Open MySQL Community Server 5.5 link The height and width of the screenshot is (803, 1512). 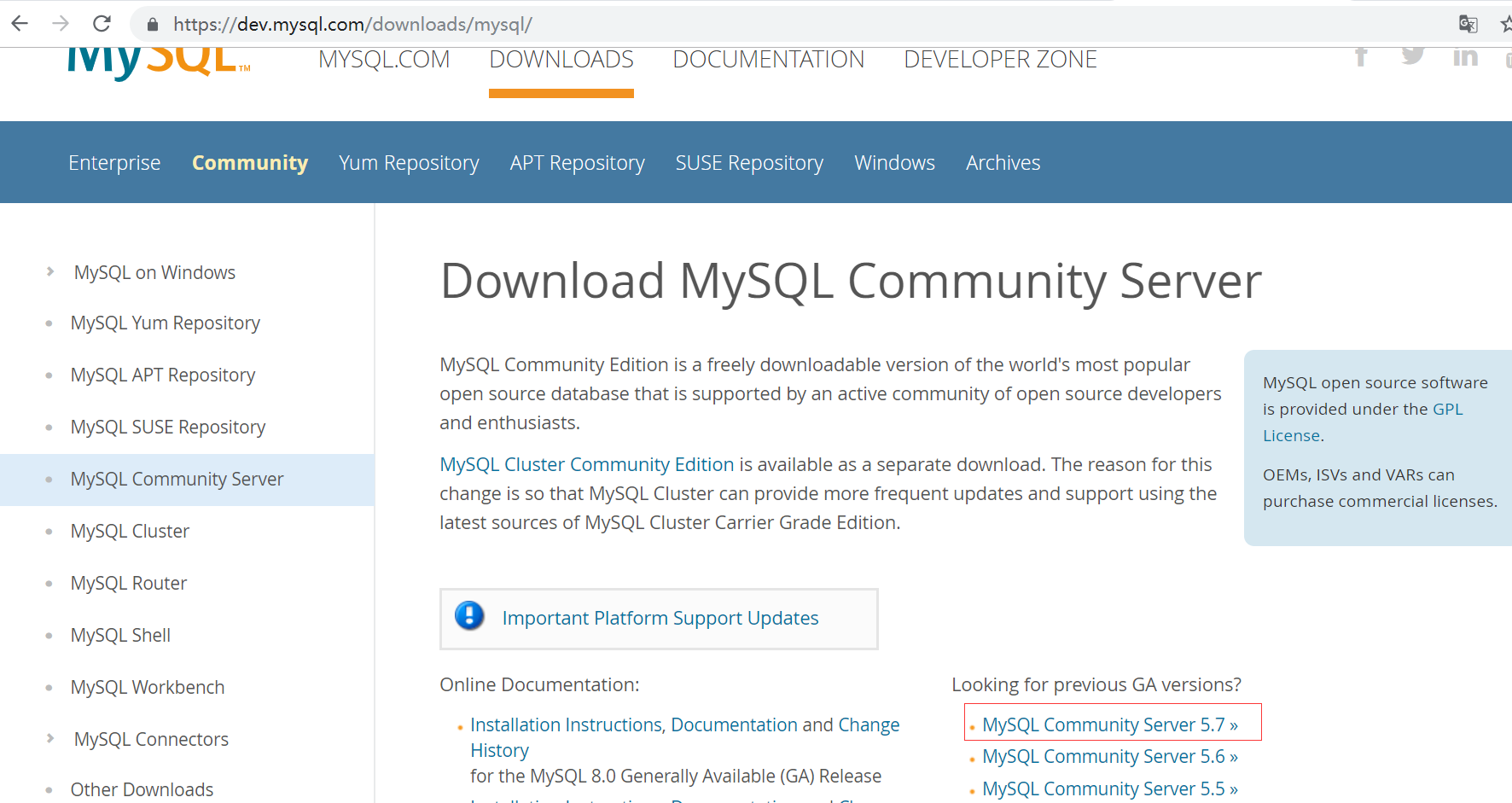pos(1110,788)
